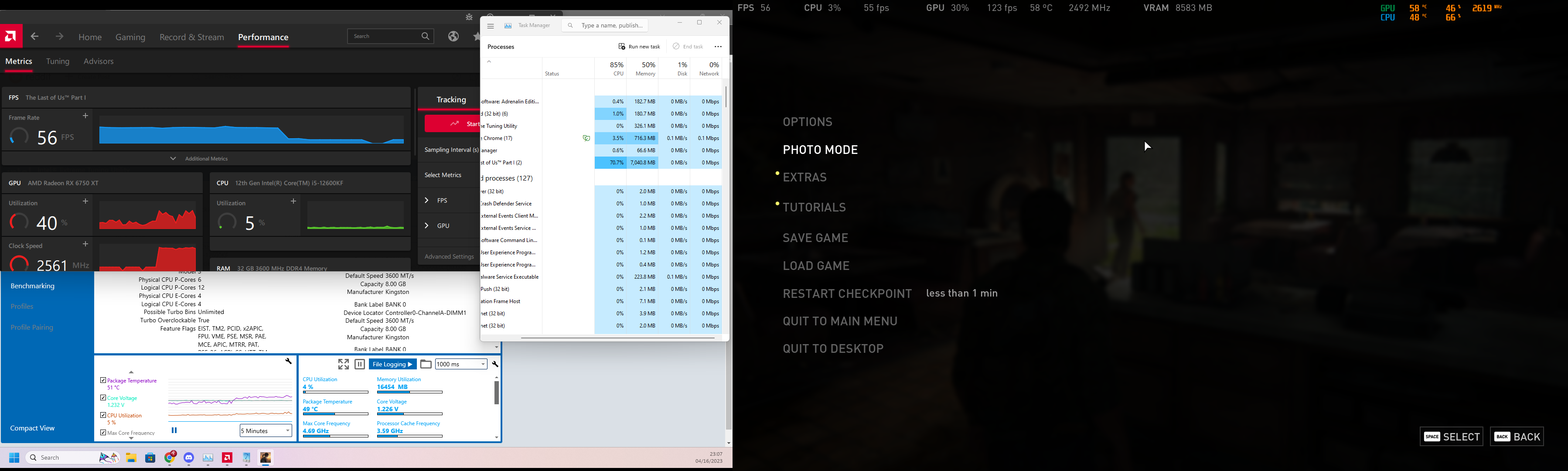This screenshot has height=471, width=1568.
Task: Click the XTU monitor panel scrollbar thumb
Action: [497, 392]
